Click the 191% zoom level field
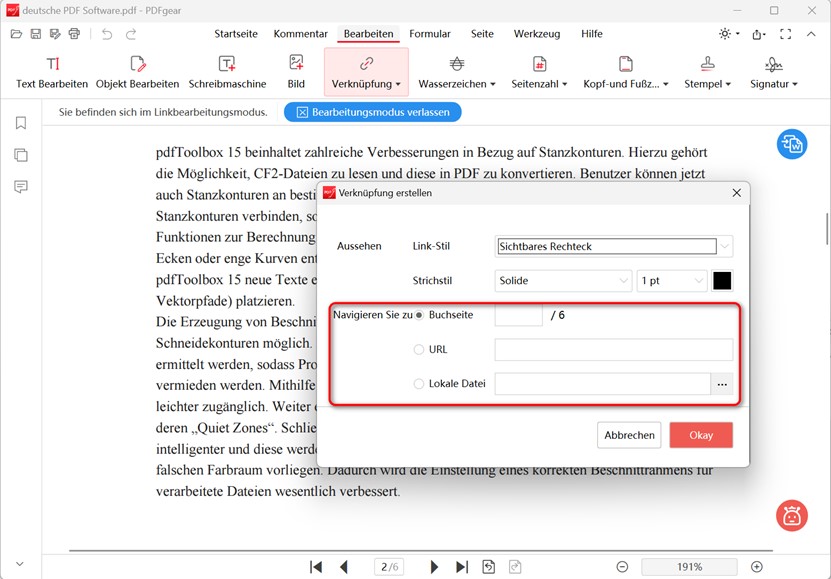This screenshot has width=831, height=579. [689, 567]
